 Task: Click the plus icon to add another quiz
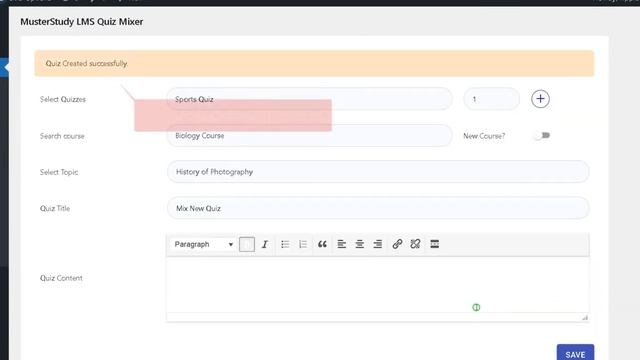(x=540, y=99)
